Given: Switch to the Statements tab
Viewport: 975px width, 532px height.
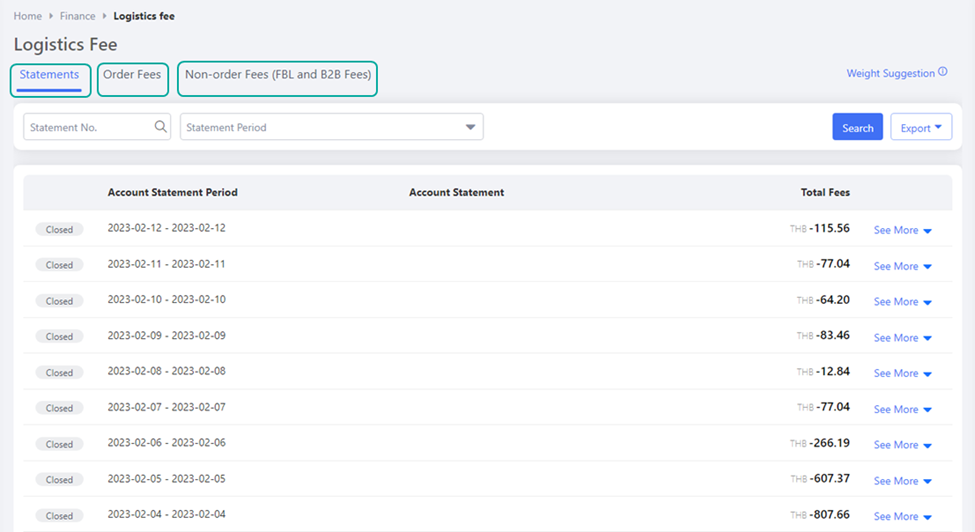Looking at the screenshot, I should (x=49, y=75).
